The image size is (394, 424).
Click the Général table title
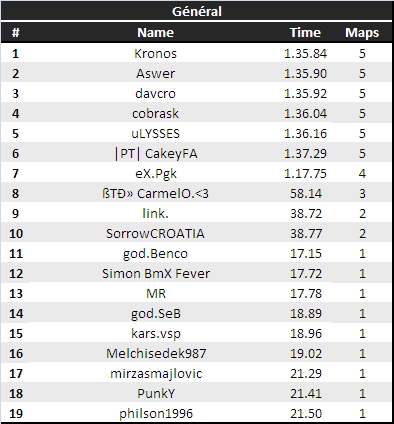(197, 11)
